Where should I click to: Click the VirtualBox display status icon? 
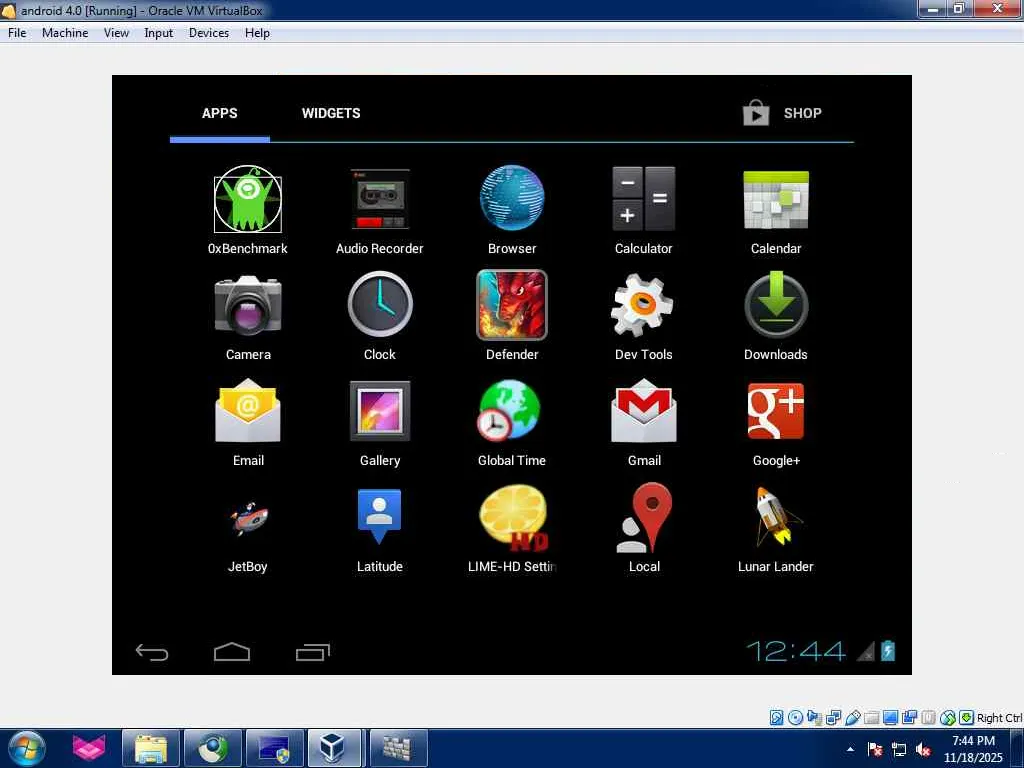pyautogui.click(x=890, y=718)
